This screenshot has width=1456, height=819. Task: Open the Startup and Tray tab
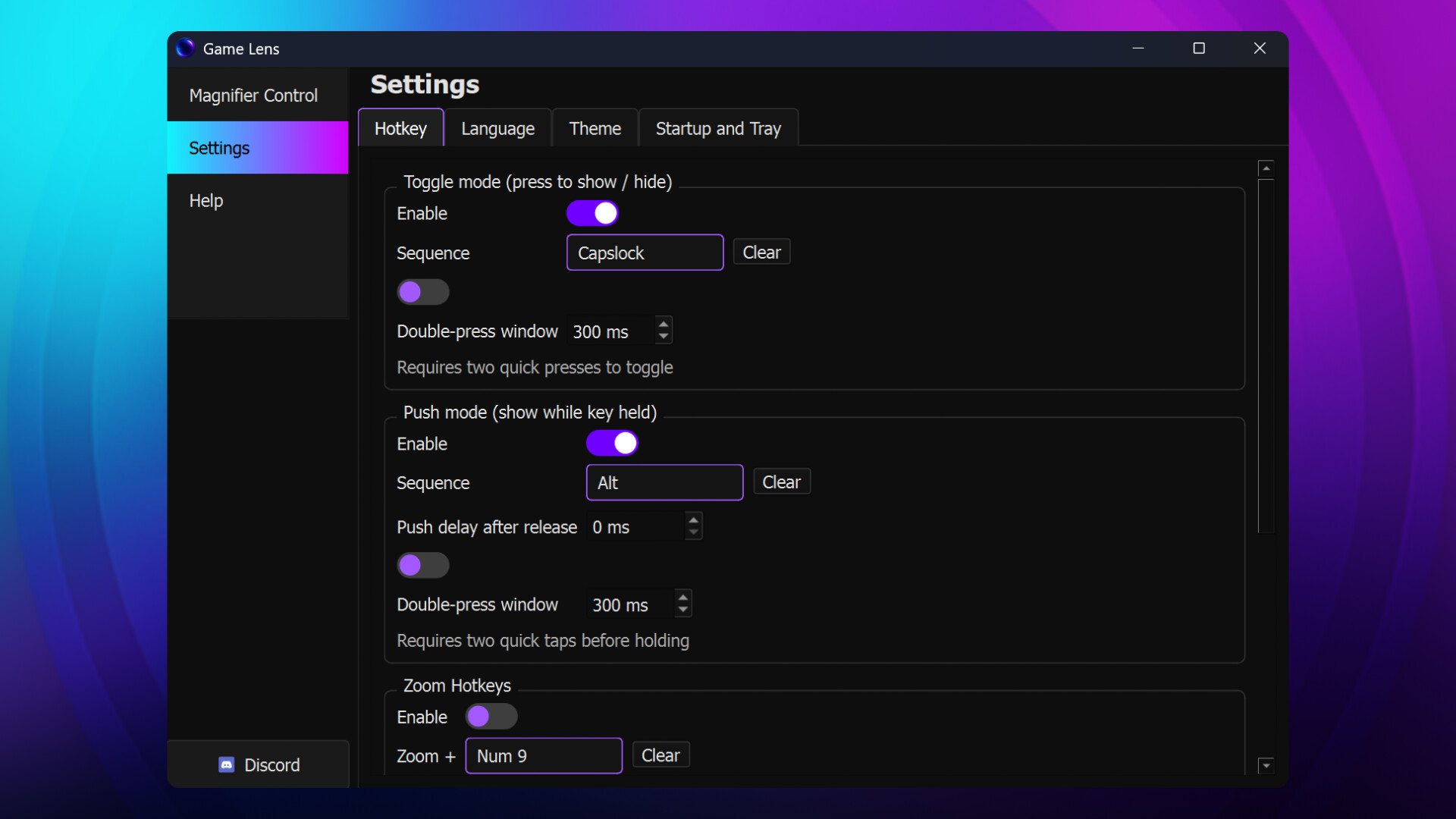[x=717, y=127]
